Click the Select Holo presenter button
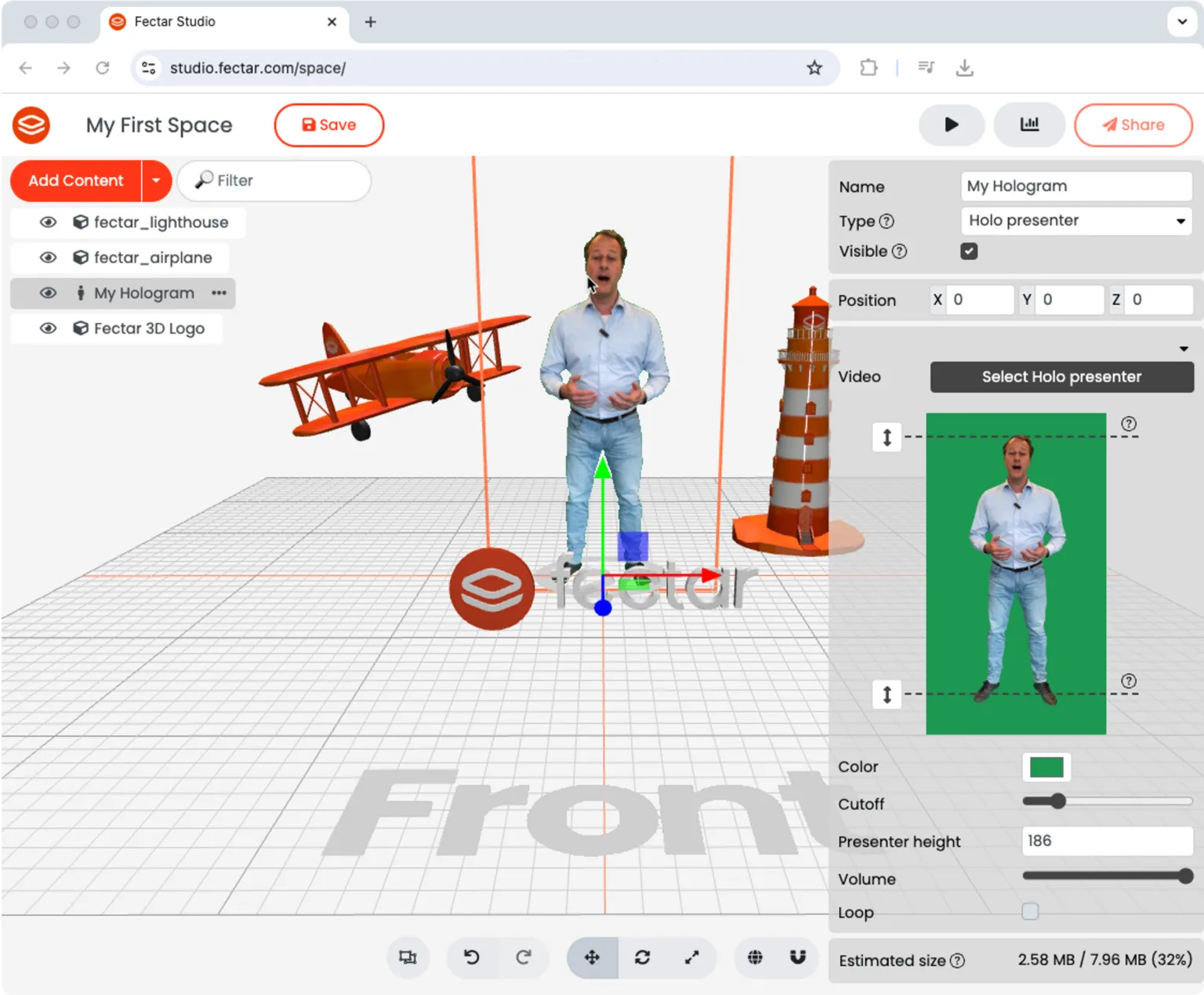 pyautogui.click(x=1061, y=377)
